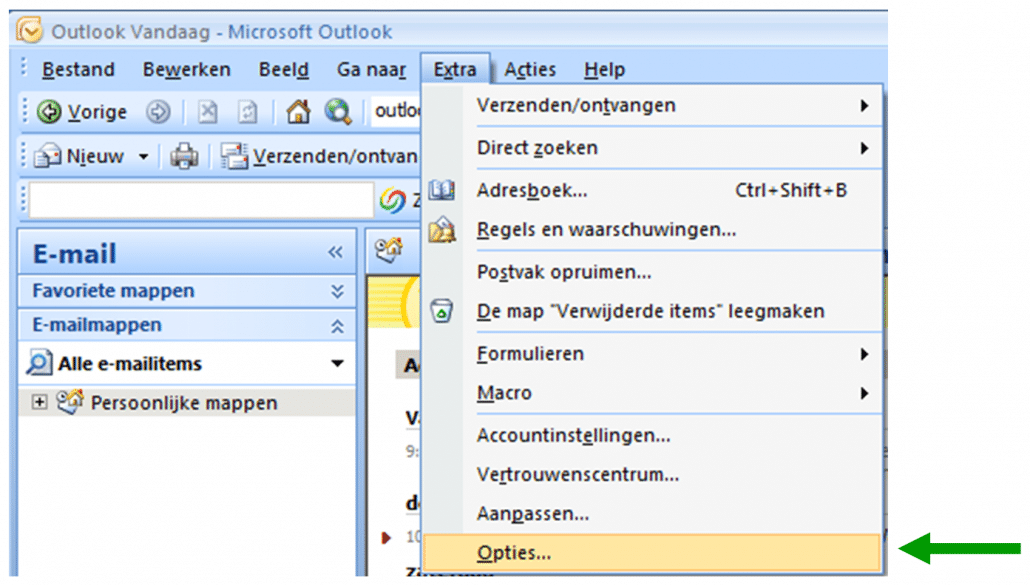Click the trash icon beside Verwijderde items leegmaken
1030x586 pixels.
441,311
